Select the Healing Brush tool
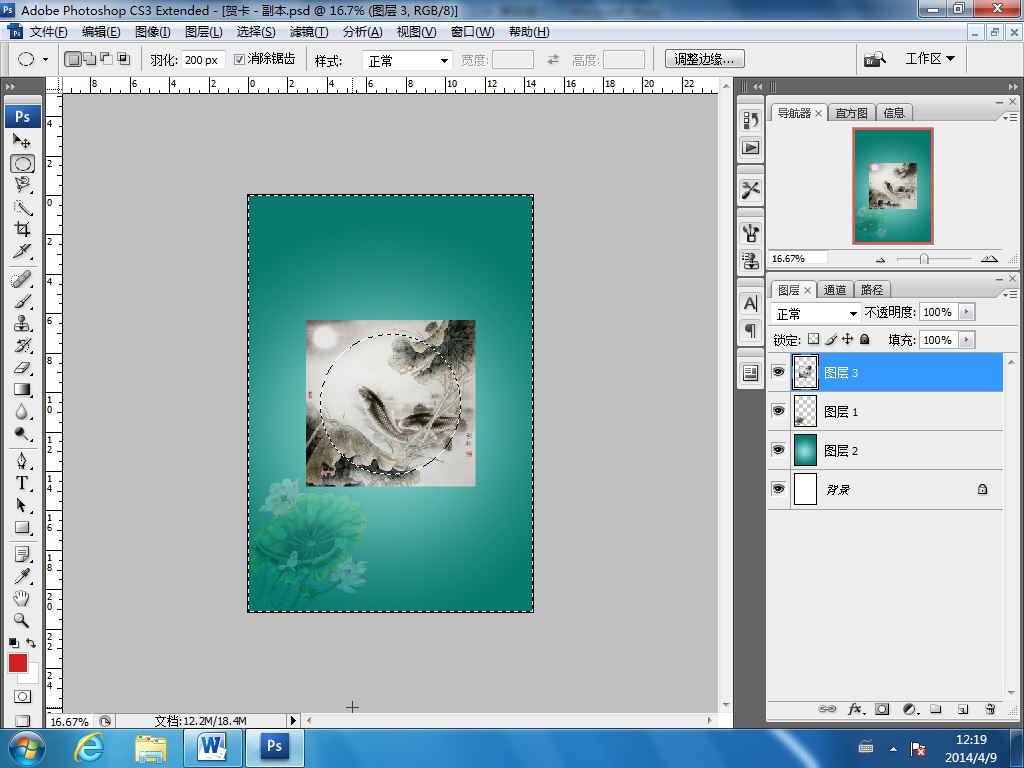 (x=22, y=280)
